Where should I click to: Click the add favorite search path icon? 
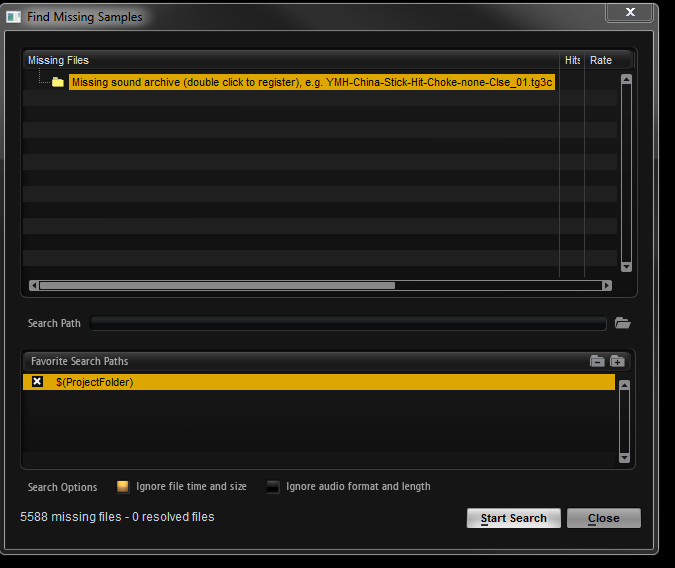[x=617, y=361]
